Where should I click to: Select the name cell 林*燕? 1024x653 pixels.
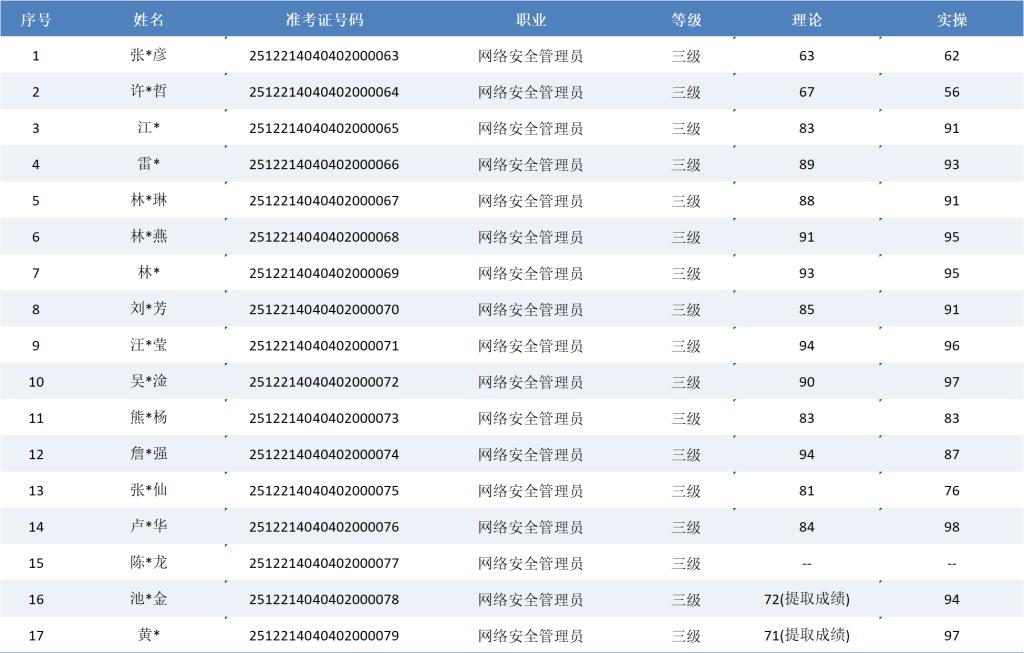click(x=149, y=237)
